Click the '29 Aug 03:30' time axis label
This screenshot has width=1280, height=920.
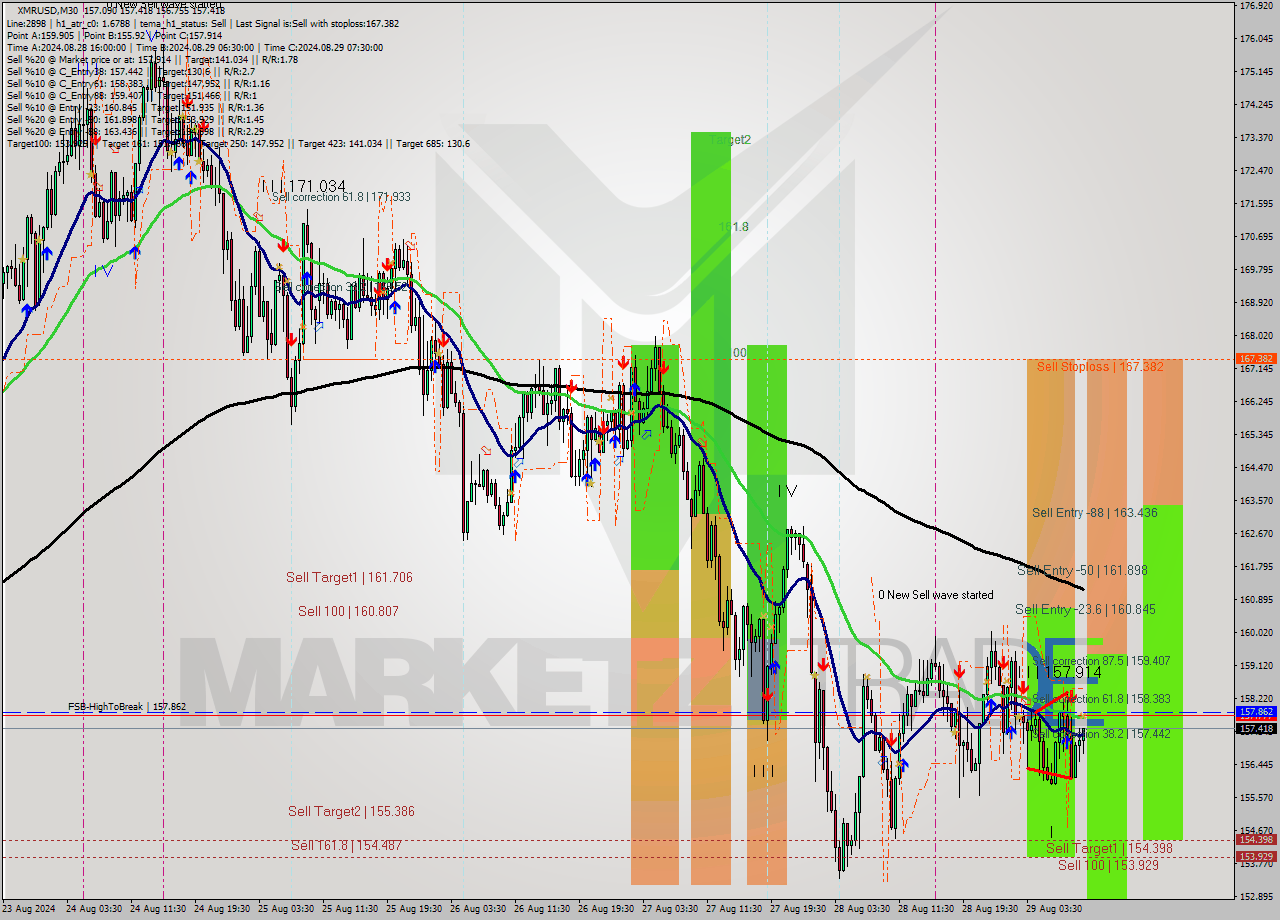coord(1052,909)
